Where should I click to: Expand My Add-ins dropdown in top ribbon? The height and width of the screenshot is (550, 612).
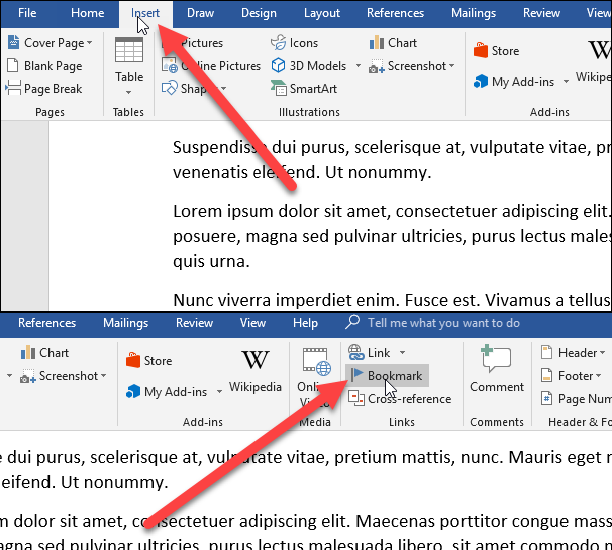(566, 82)
